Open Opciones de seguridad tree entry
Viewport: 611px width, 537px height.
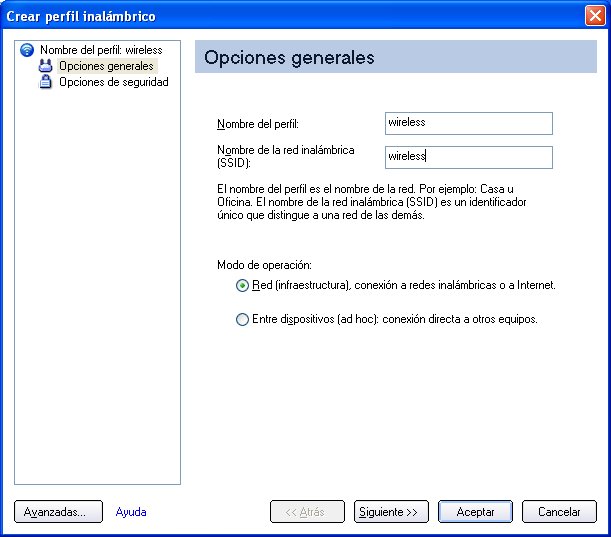114,82
